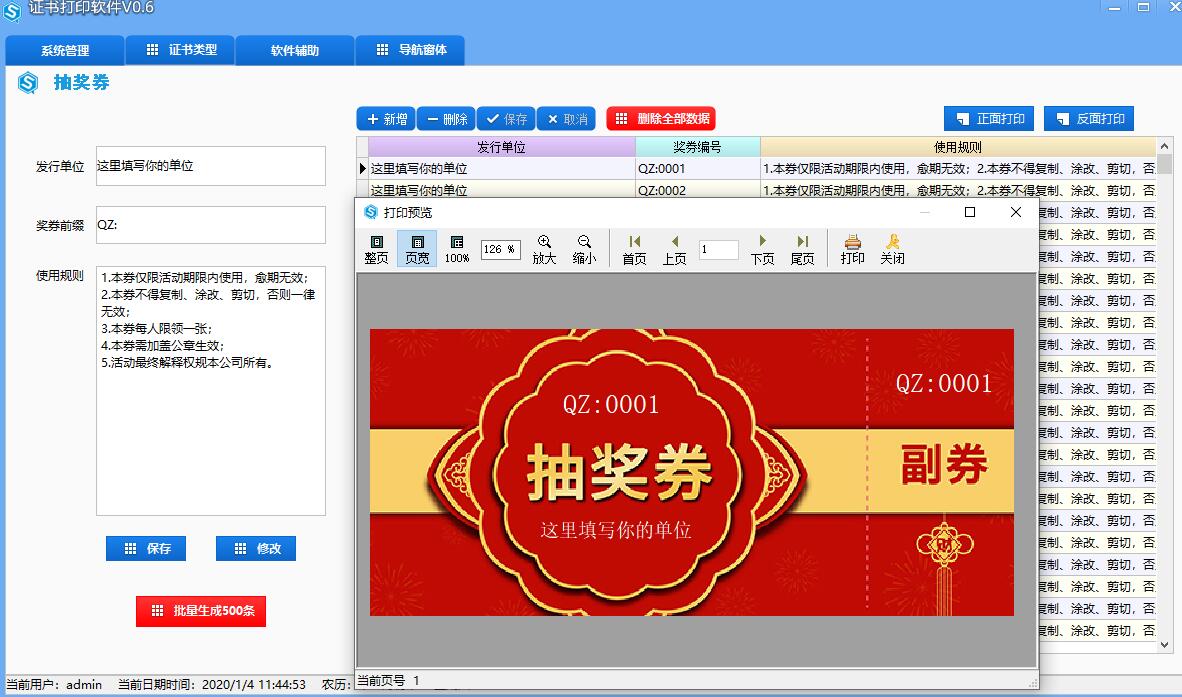Click the 取消 cancel button
Screen dimensions: 1182x697
[x=566, y=119]
